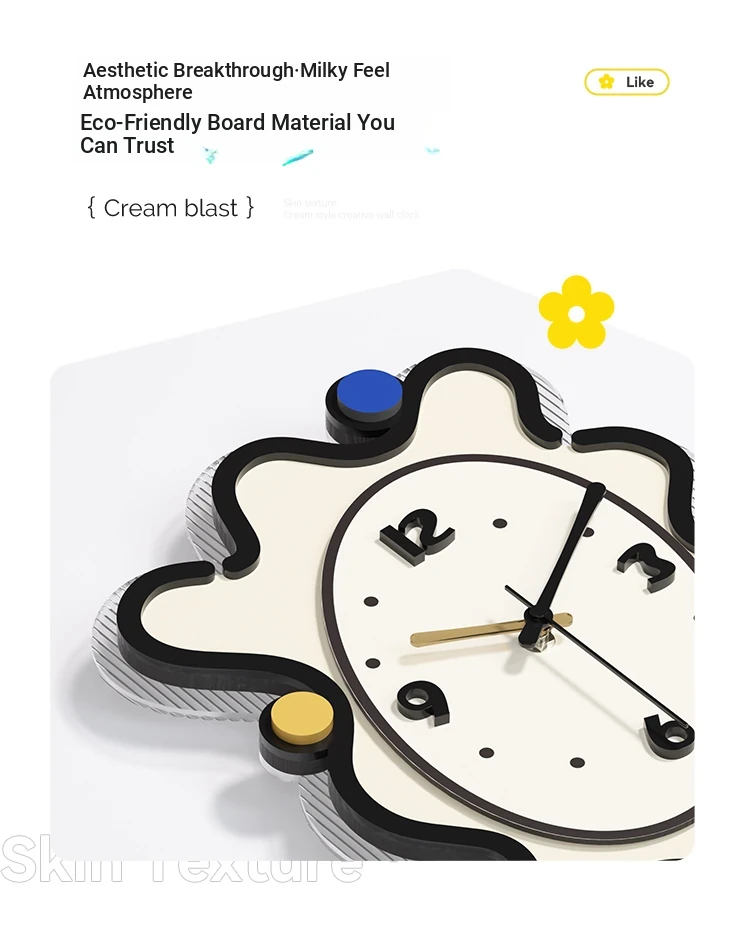Click the large yellow flower decoration

[576, 312]
